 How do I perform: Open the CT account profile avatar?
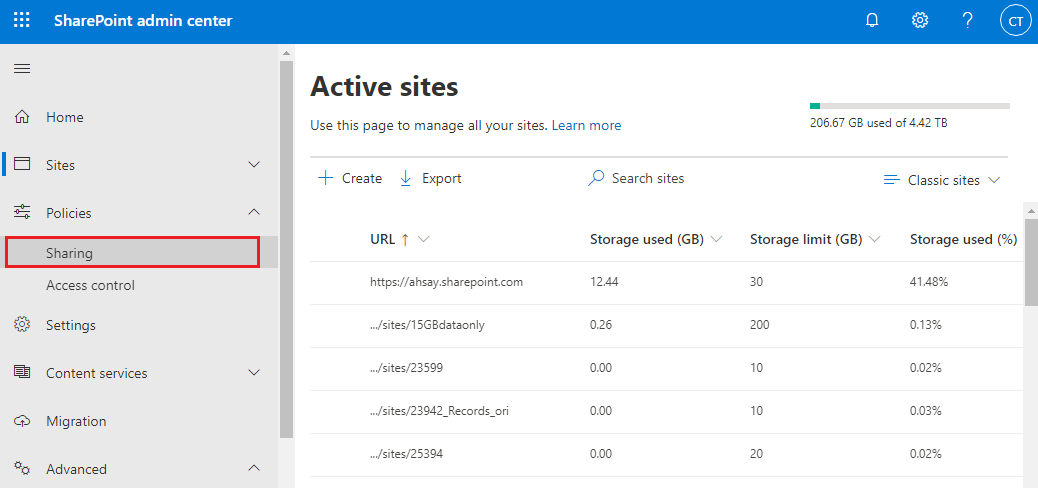(x=1015, y=21)
